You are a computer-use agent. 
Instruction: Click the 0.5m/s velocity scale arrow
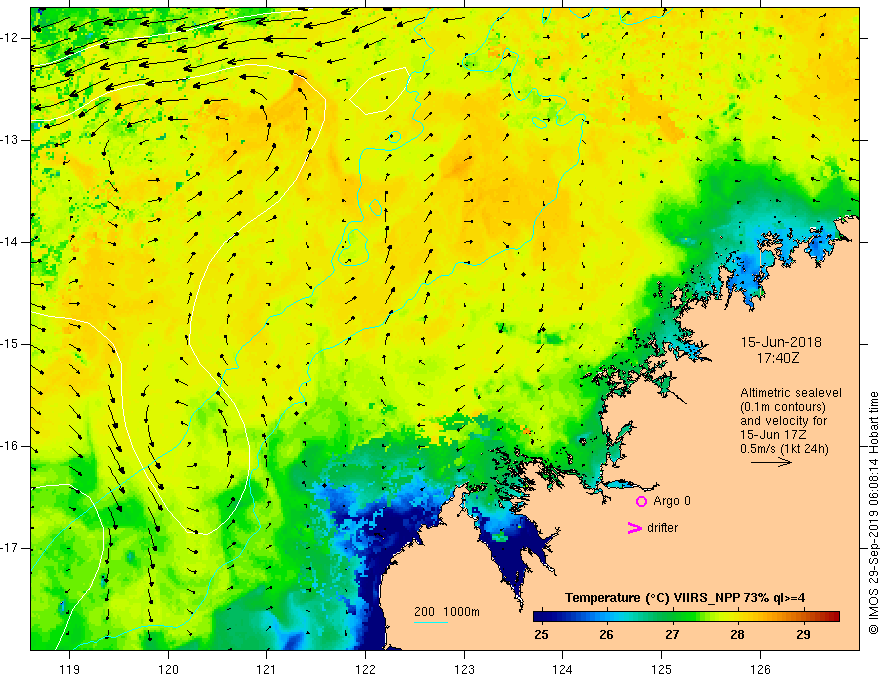click(771, 462)
